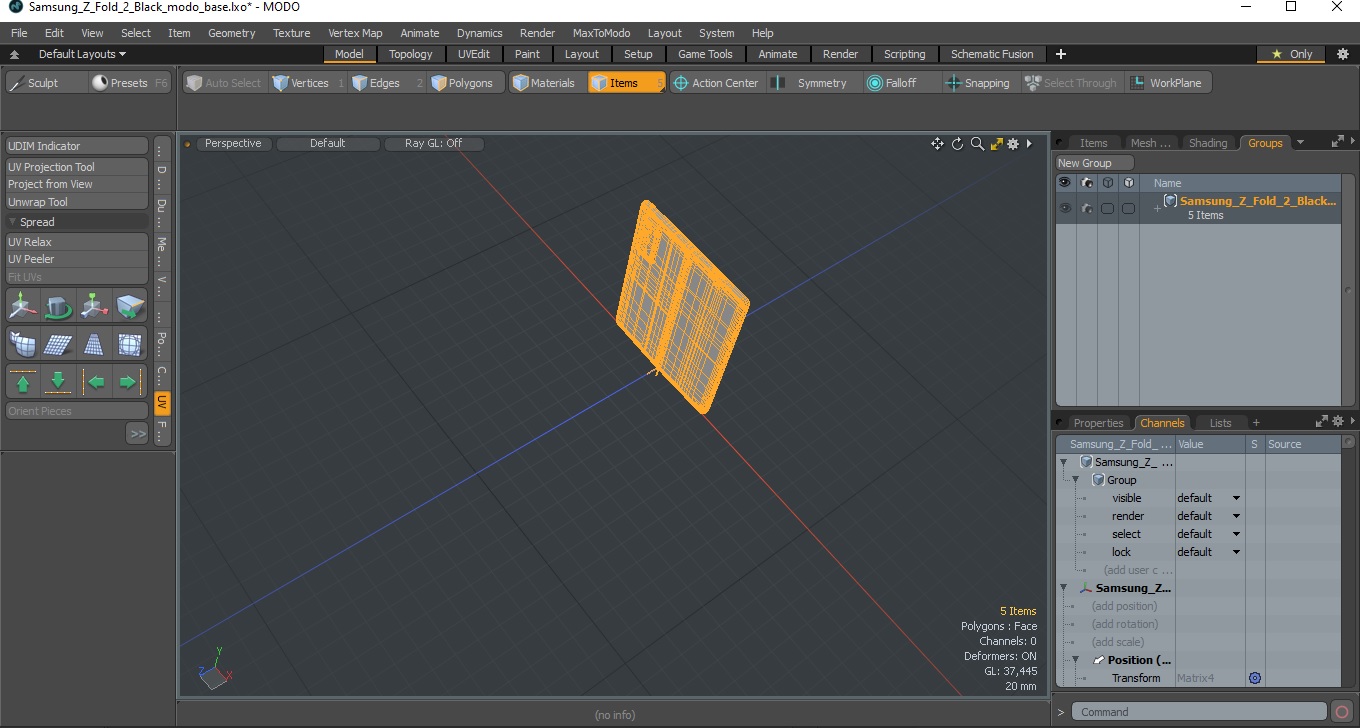Toggle Symmetry mode
This screenshot has height=728, width=1360.
point(811,83)
